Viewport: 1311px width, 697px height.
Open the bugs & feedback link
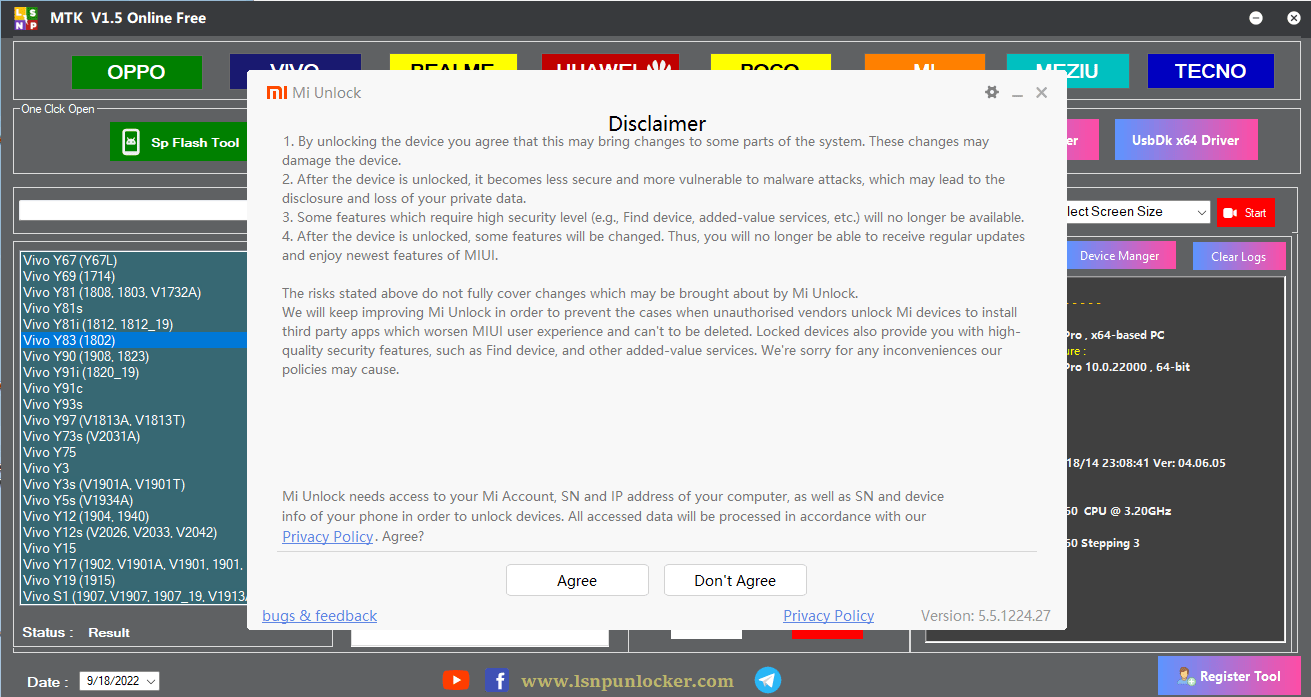tap(319, 615)
